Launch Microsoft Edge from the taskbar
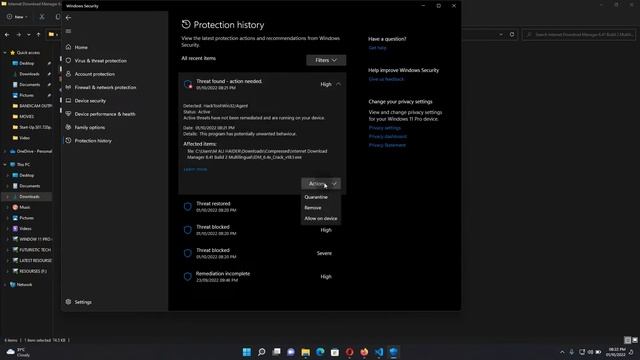The width and height of the screenshot is (640, 360). tap(320, 352)
